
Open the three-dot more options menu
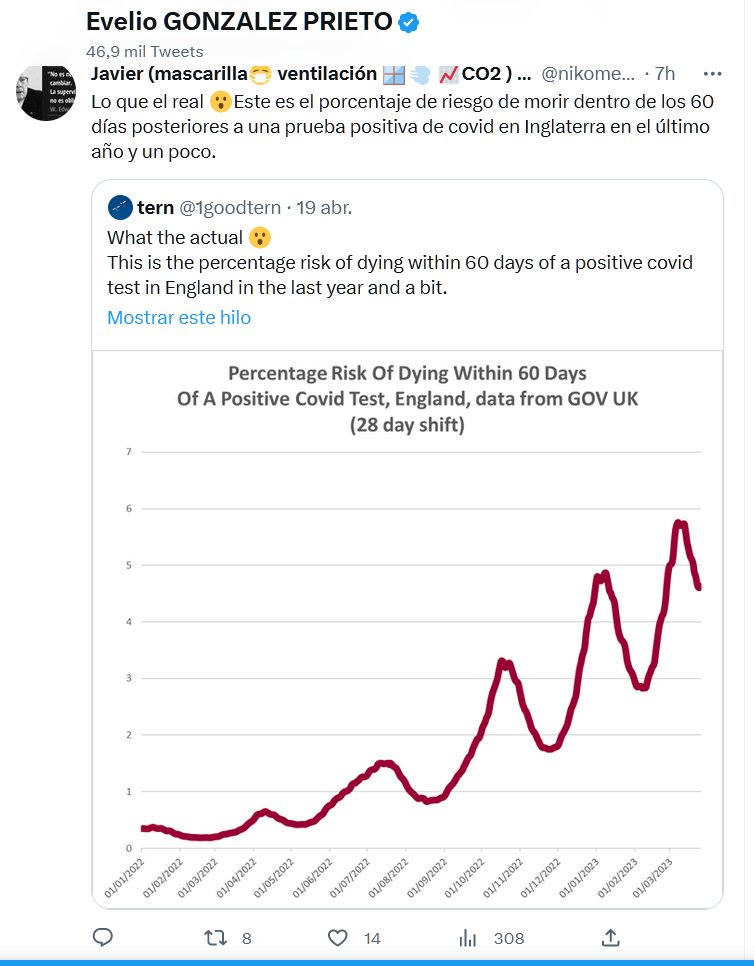click(x=713, y=74)
